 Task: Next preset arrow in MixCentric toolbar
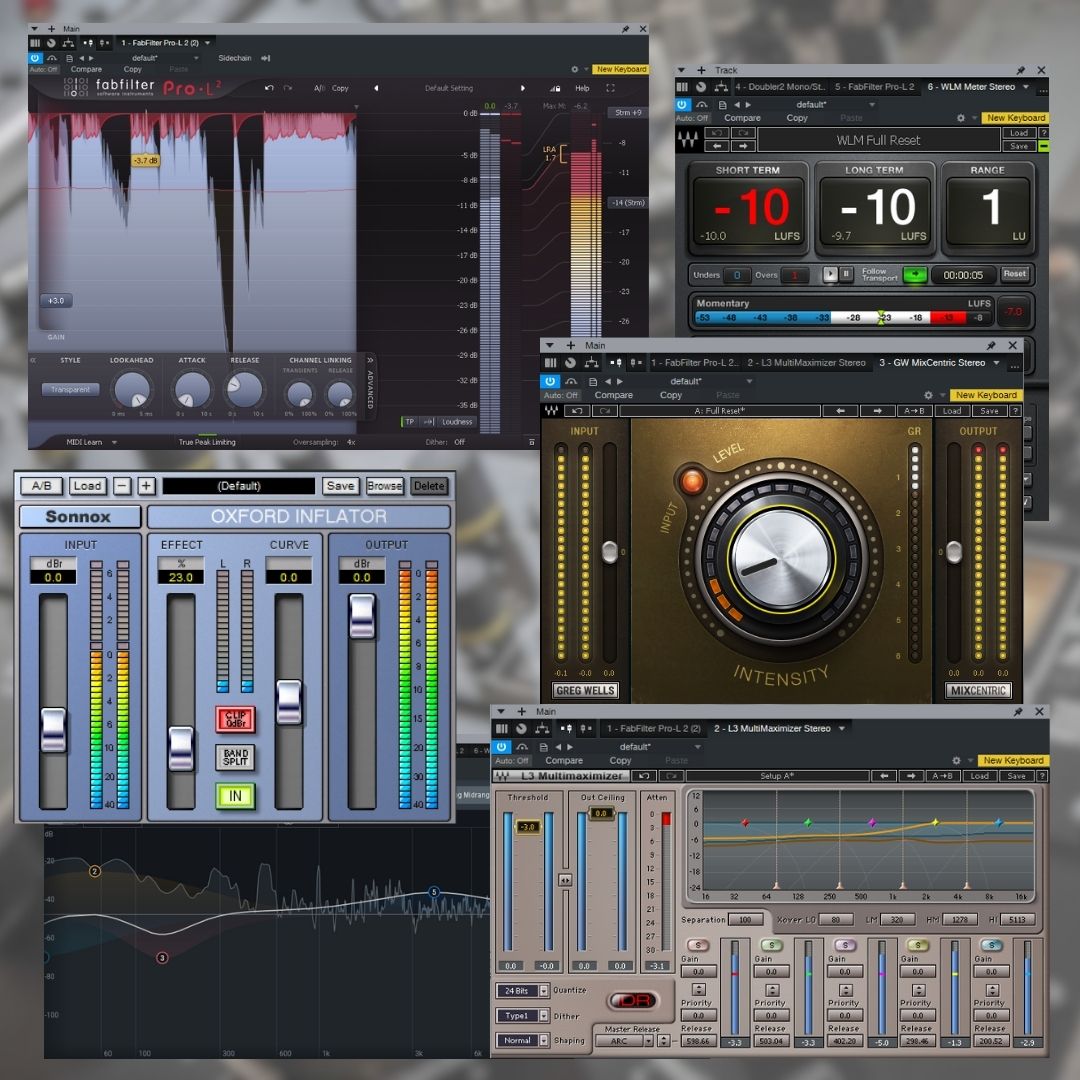[x=878, y=411]
